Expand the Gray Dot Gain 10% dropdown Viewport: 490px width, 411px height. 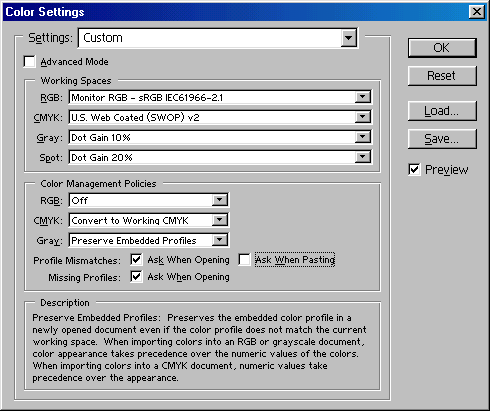click(363, 137)
